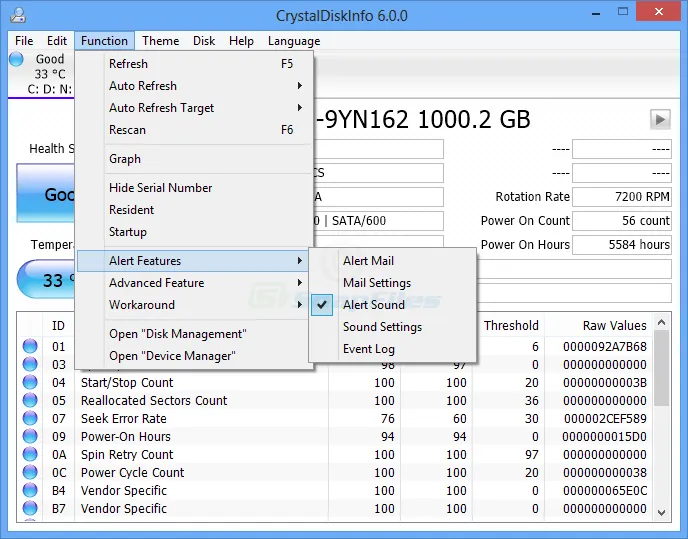
Task: Click the 33 °C temperature button
Action: coord(47,280)
